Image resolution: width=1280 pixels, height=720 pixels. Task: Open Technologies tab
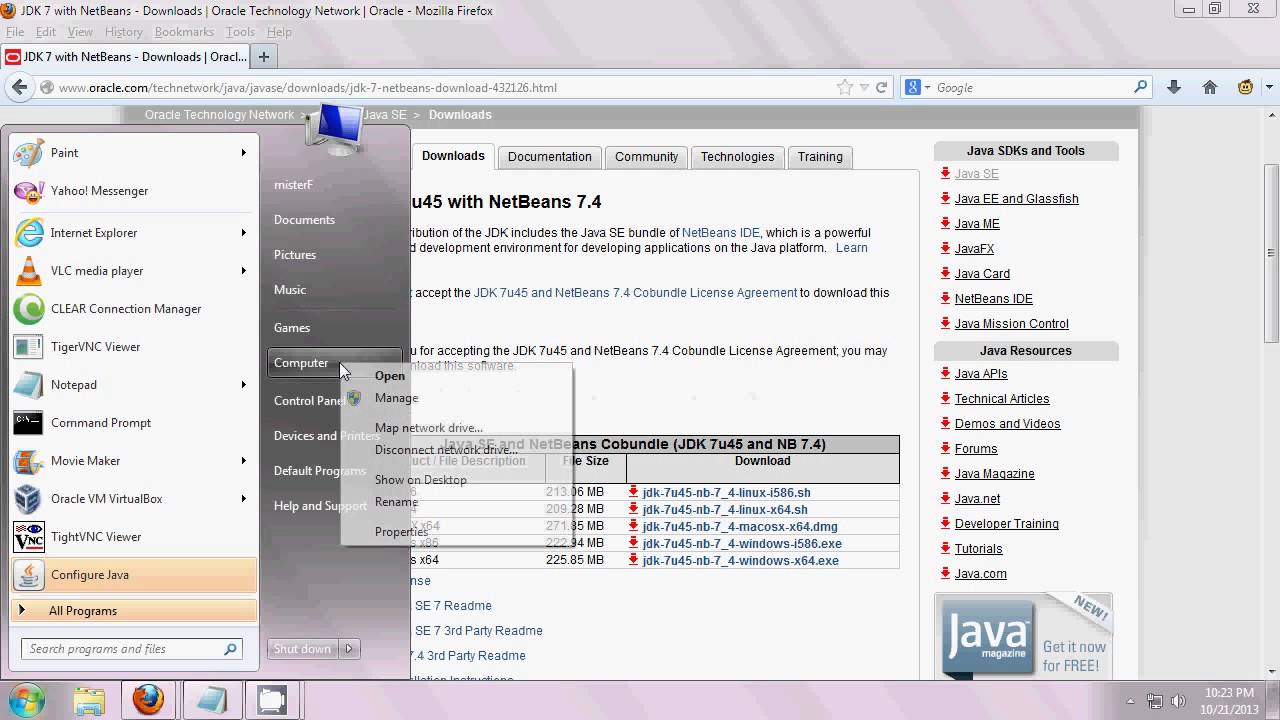point(737,157)
